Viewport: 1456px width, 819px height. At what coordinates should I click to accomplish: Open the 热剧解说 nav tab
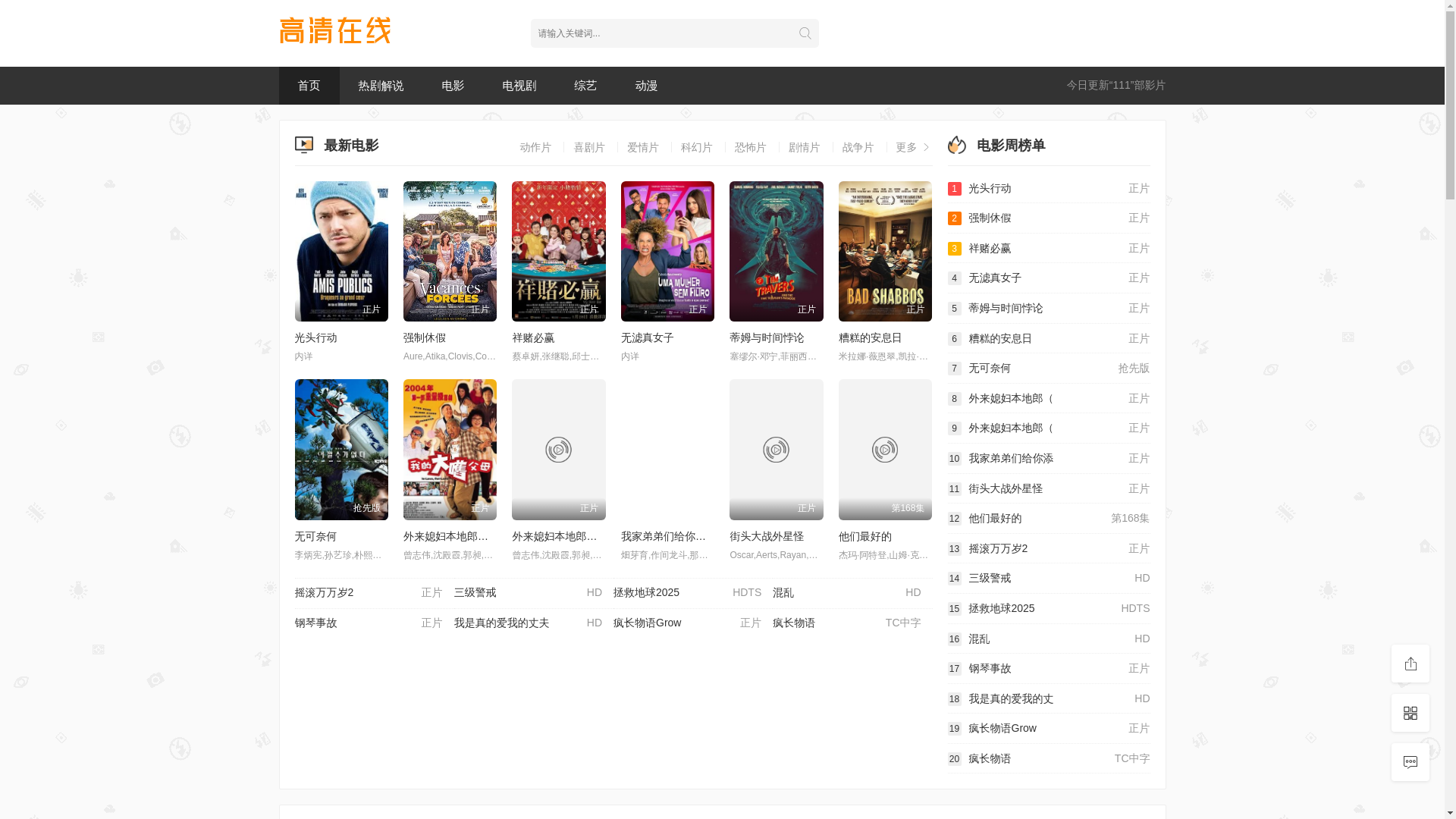click(381, 86)
